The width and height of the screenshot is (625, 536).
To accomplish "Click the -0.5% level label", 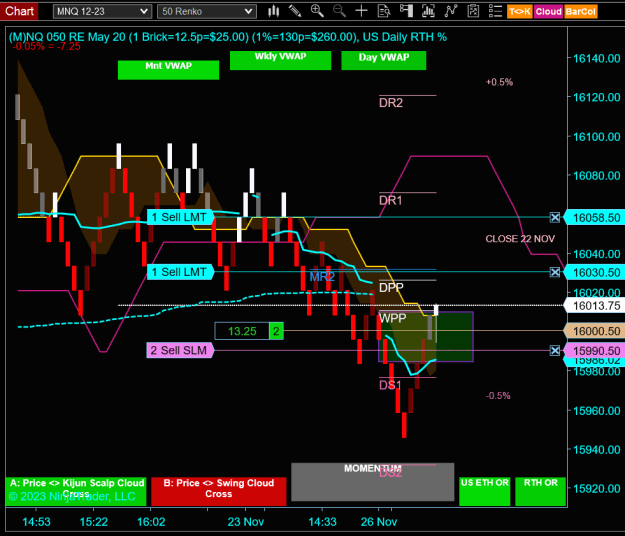I will [x=498, y=396].
